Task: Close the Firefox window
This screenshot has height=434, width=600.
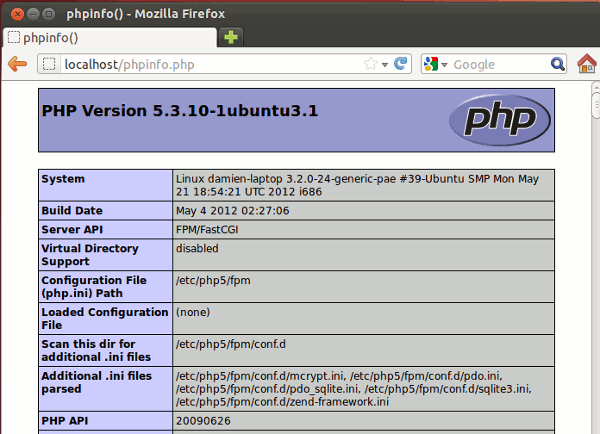Action: click(17, 14)
